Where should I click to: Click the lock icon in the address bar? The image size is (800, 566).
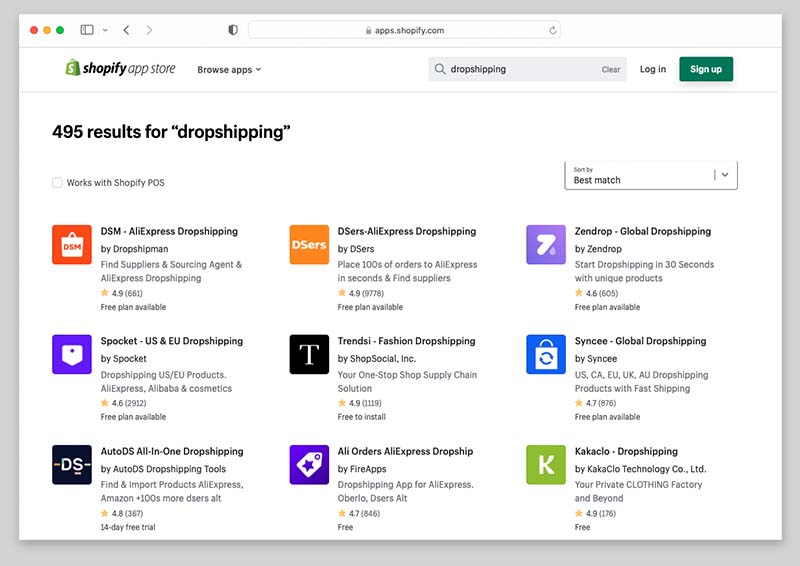(x=368, y=31)
